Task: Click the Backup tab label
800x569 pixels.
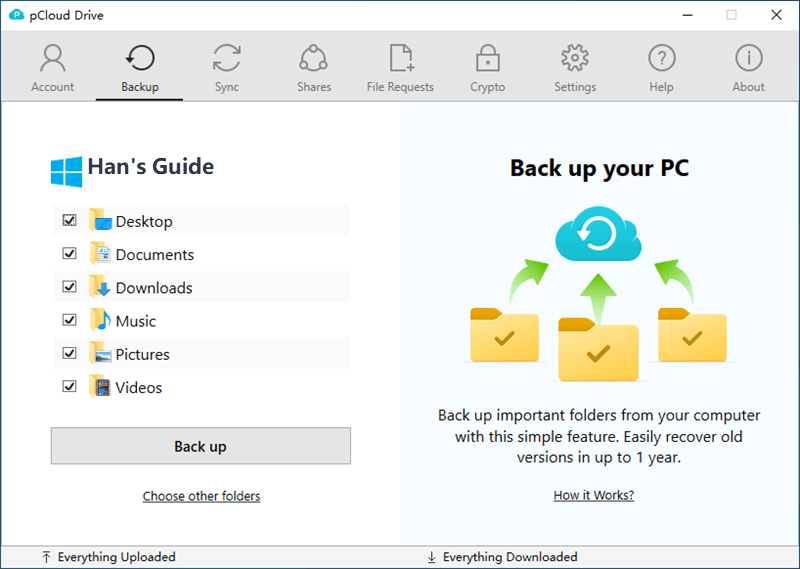Action: 140,87
